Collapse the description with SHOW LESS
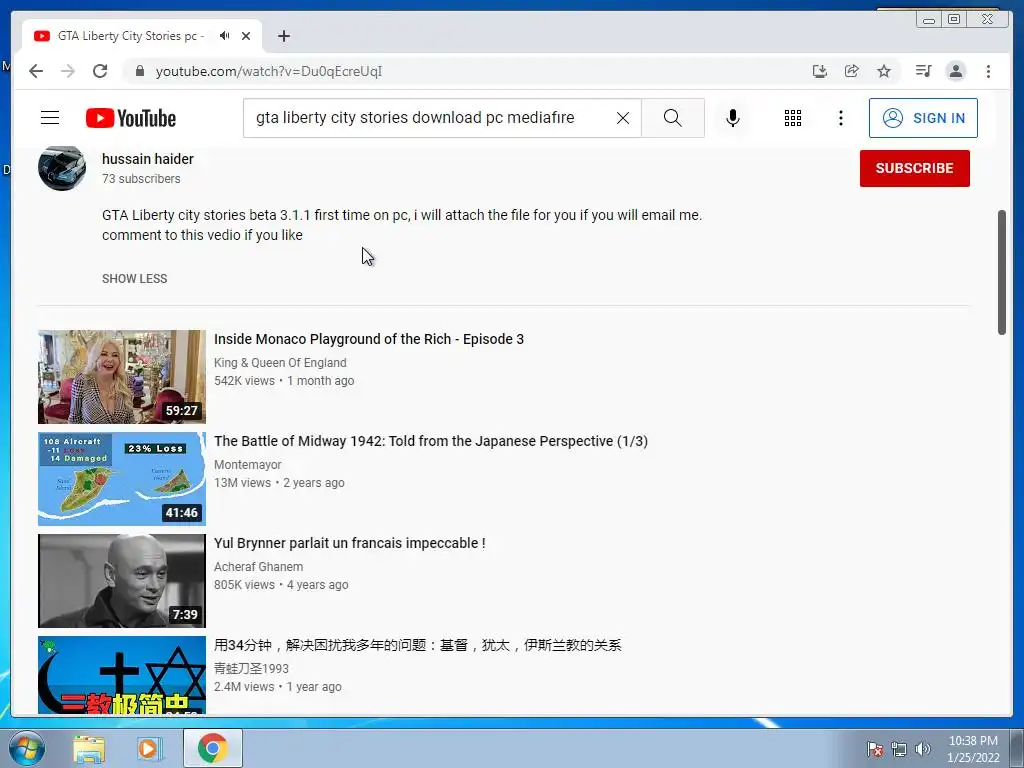 click(135, 279)
